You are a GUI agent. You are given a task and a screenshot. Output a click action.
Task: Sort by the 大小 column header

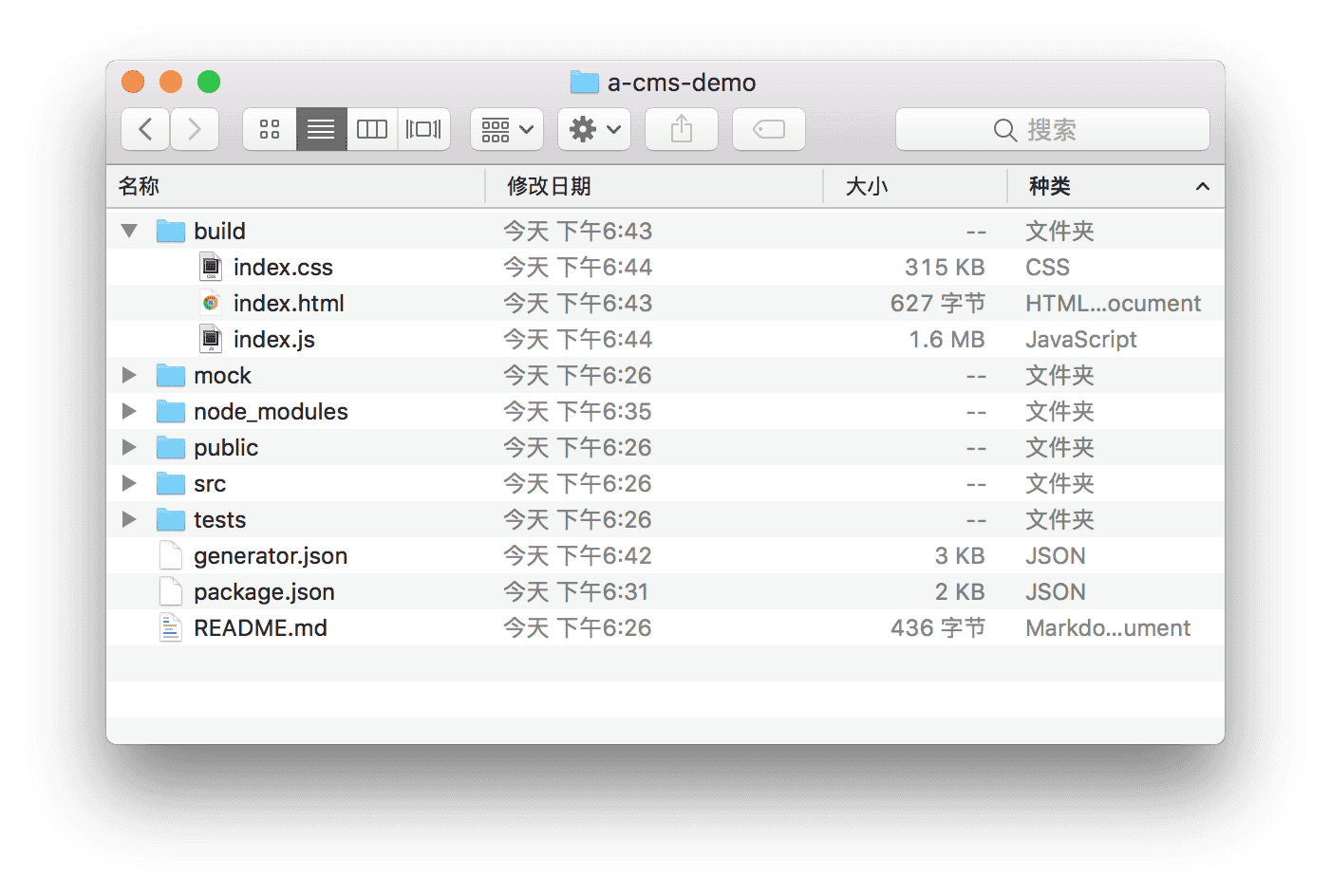pos(867,186)
